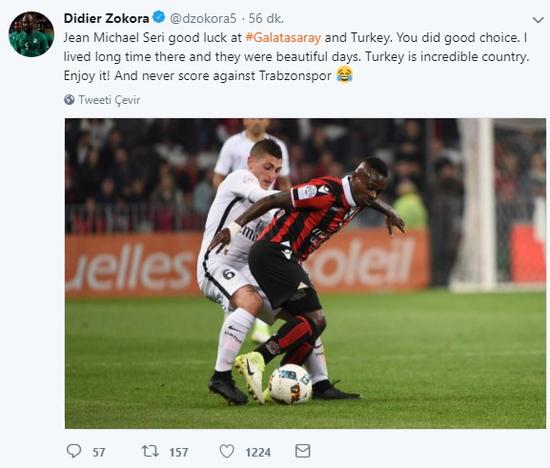Click the reply speech bubble icon
Image resolution: width=550 pixels, height=468 pixels.
[x=74, y=451]
